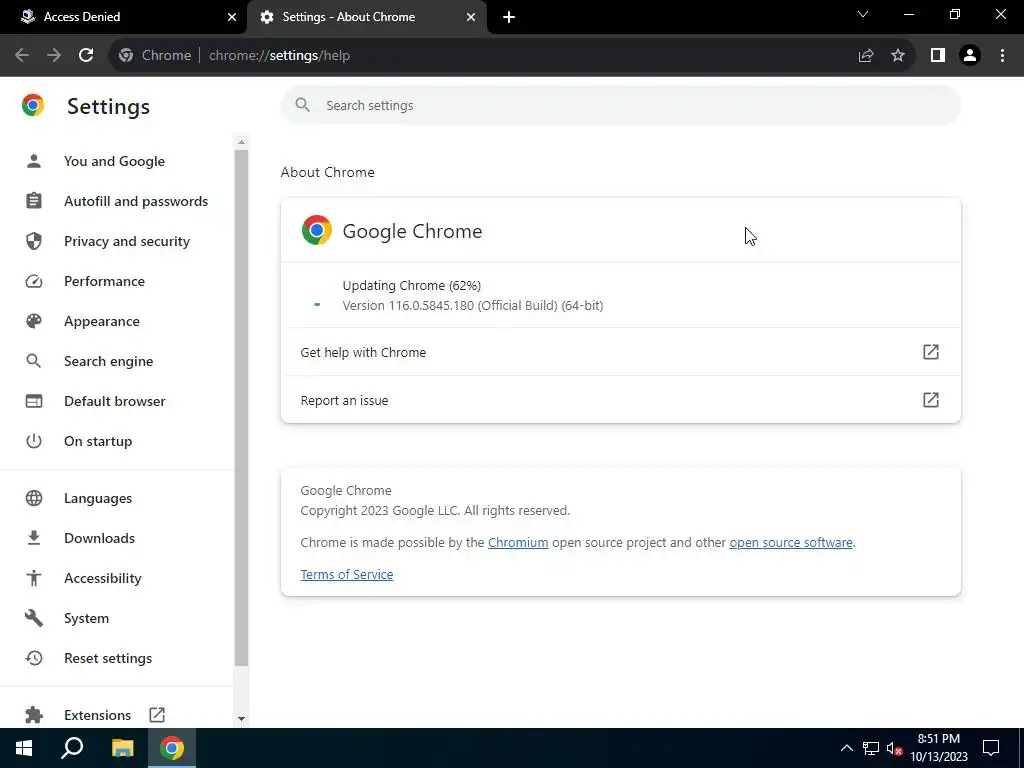1024x768 pixels.
Task: Open Terms of Service link
Action: [x=347, y=575]
